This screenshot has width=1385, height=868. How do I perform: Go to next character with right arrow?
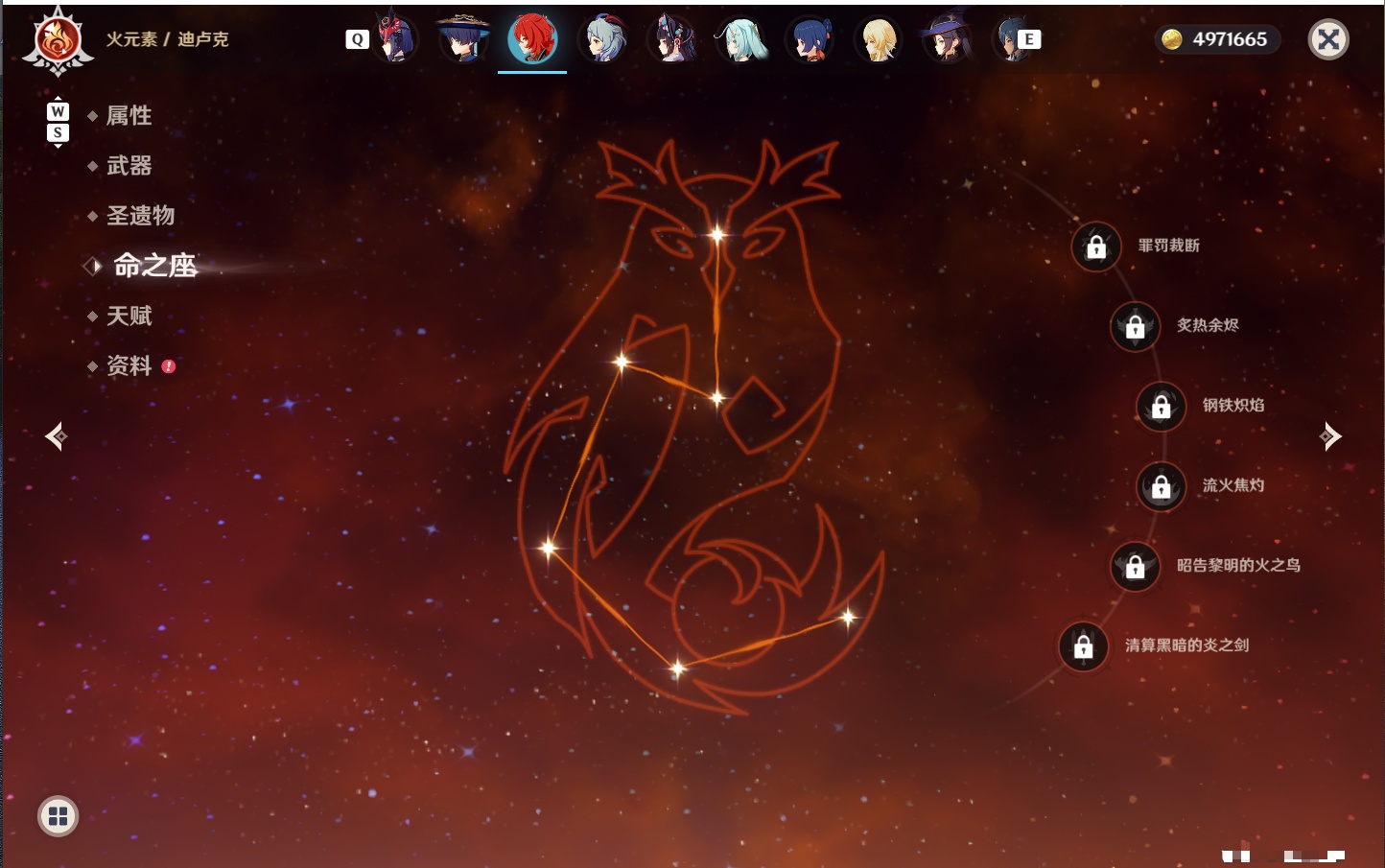point(1329,436)
